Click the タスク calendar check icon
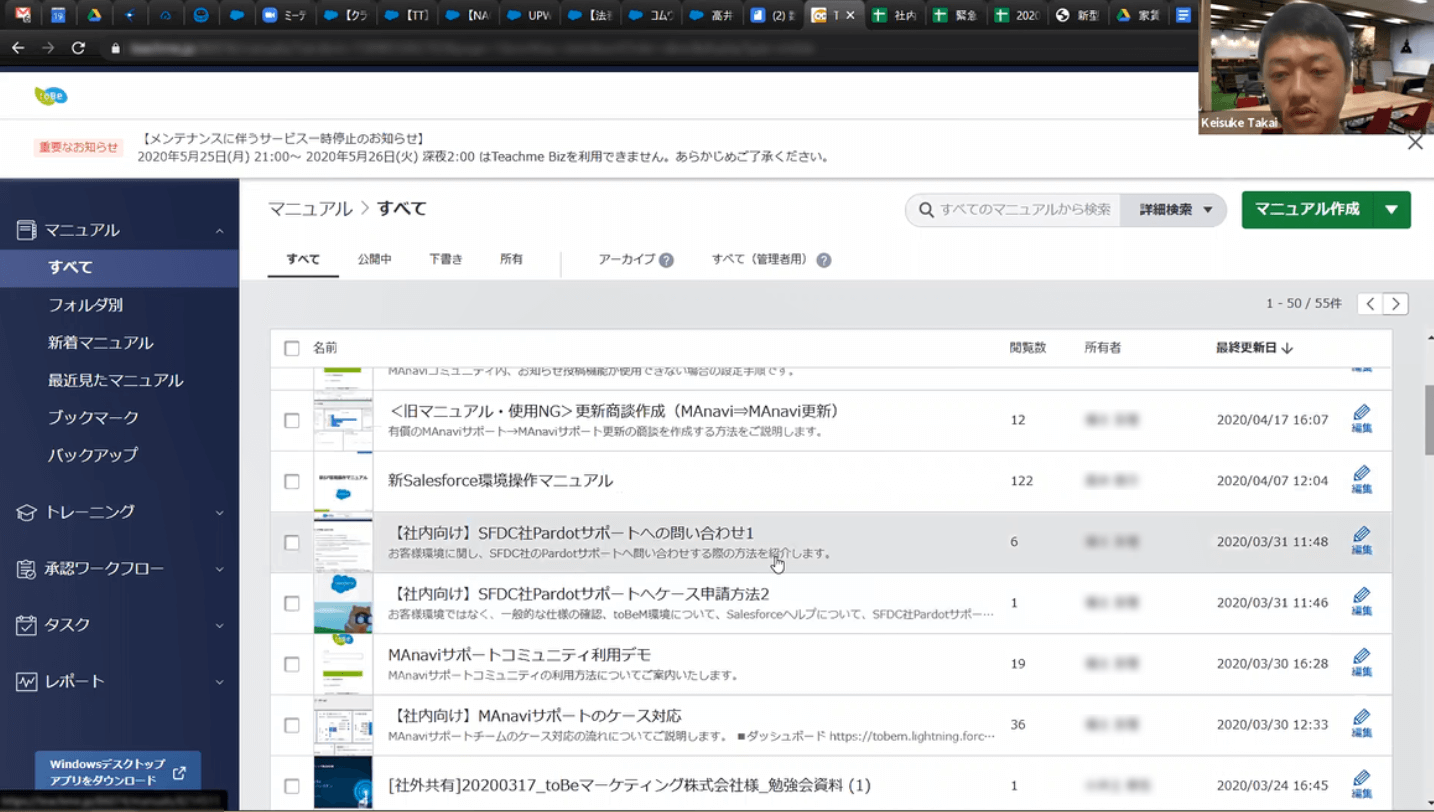 [x=26, y=625]
